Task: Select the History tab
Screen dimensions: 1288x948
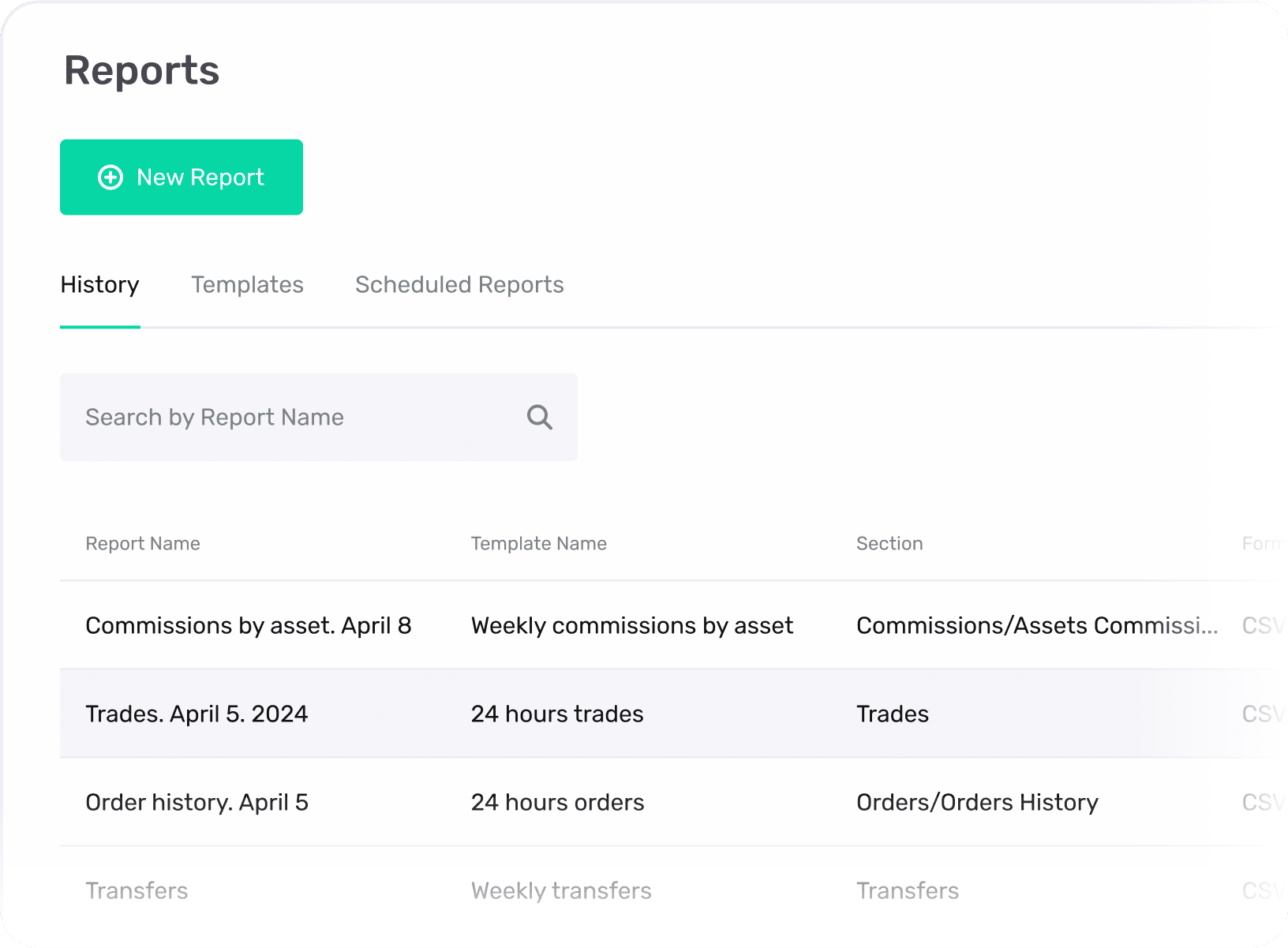Action: pyautogui.click(x=99, y=285)
